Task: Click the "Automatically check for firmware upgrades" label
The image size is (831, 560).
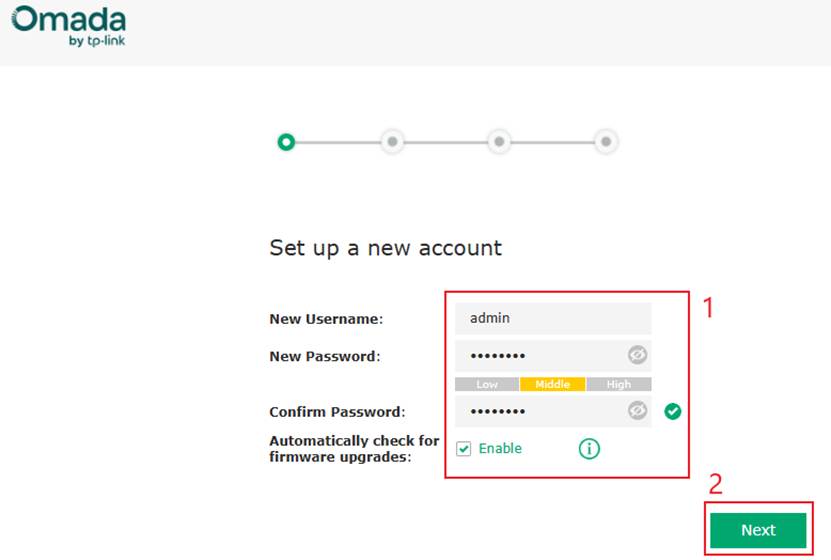Action: (x=354, y=449)
